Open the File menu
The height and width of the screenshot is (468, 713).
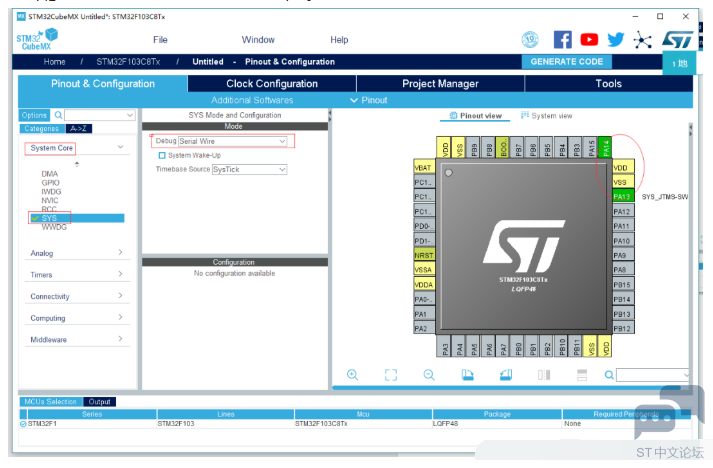tap(160, 40)
